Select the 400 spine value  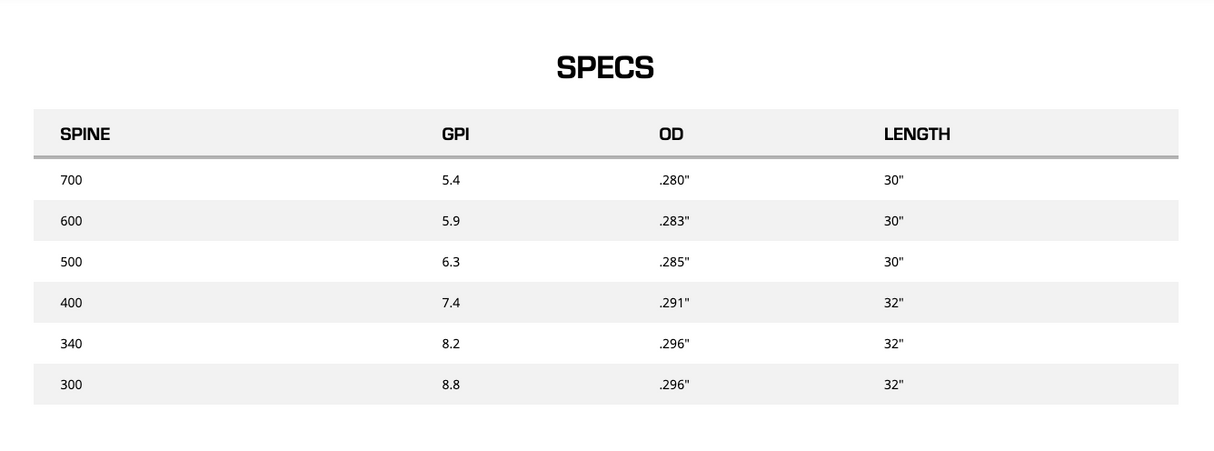71,303
